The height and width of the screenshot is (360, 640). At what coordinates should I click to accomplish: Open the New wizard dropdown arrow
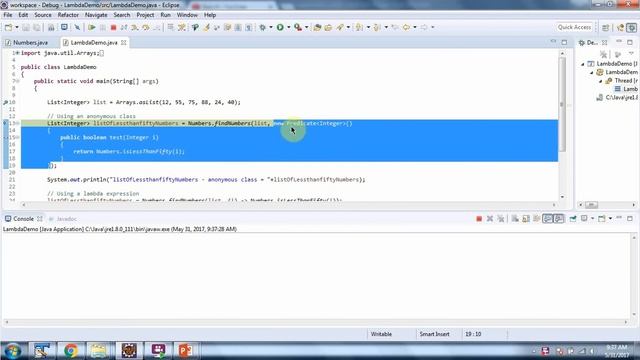17,27
